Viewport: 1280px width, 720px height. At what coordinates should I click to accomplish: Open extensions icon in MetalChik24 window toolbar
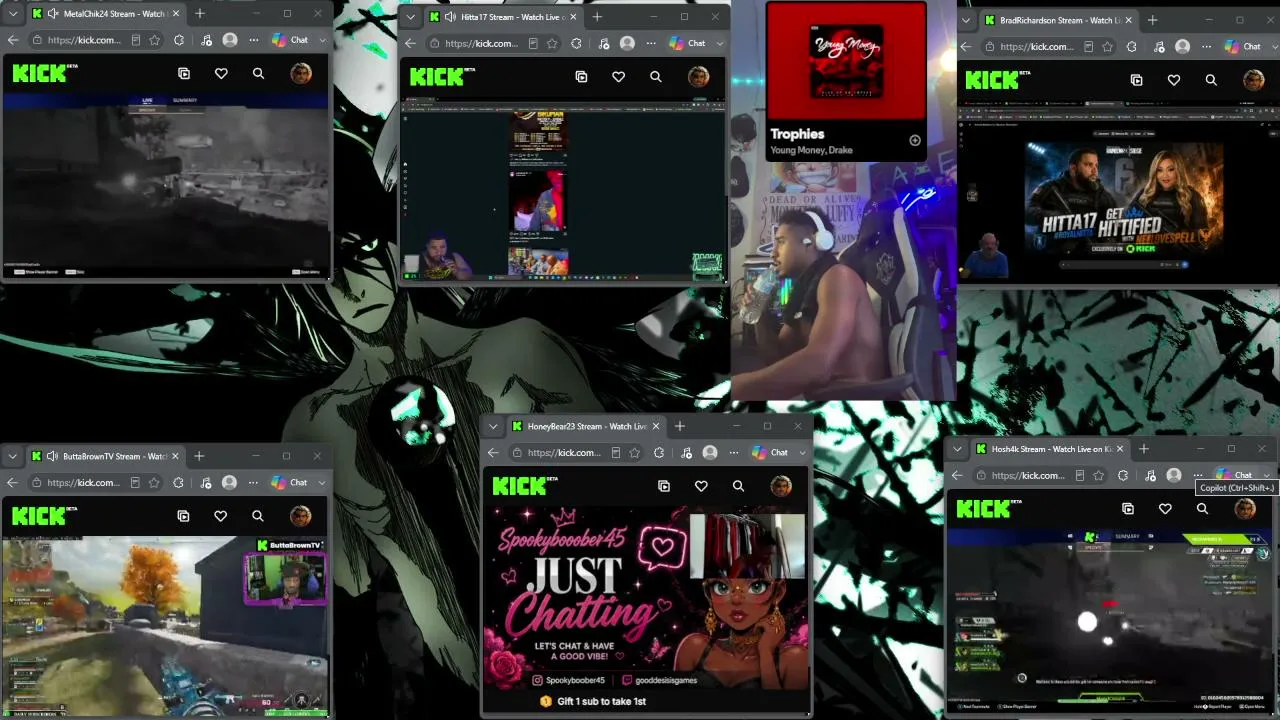pyautogui.click(x=179, y=40)
